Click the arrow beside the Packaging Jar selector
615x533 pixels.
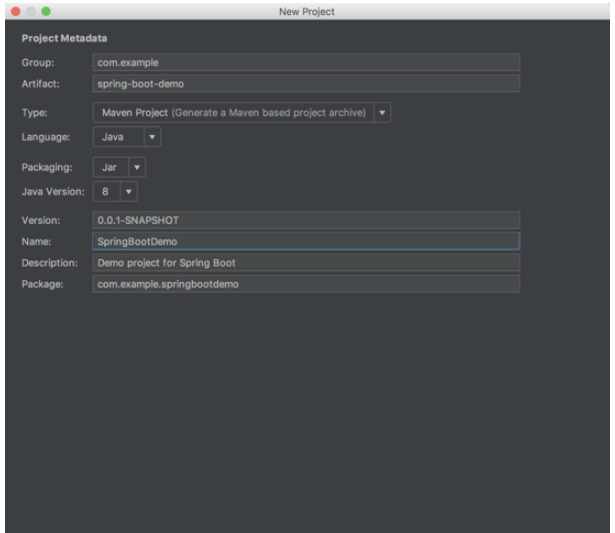137,167
